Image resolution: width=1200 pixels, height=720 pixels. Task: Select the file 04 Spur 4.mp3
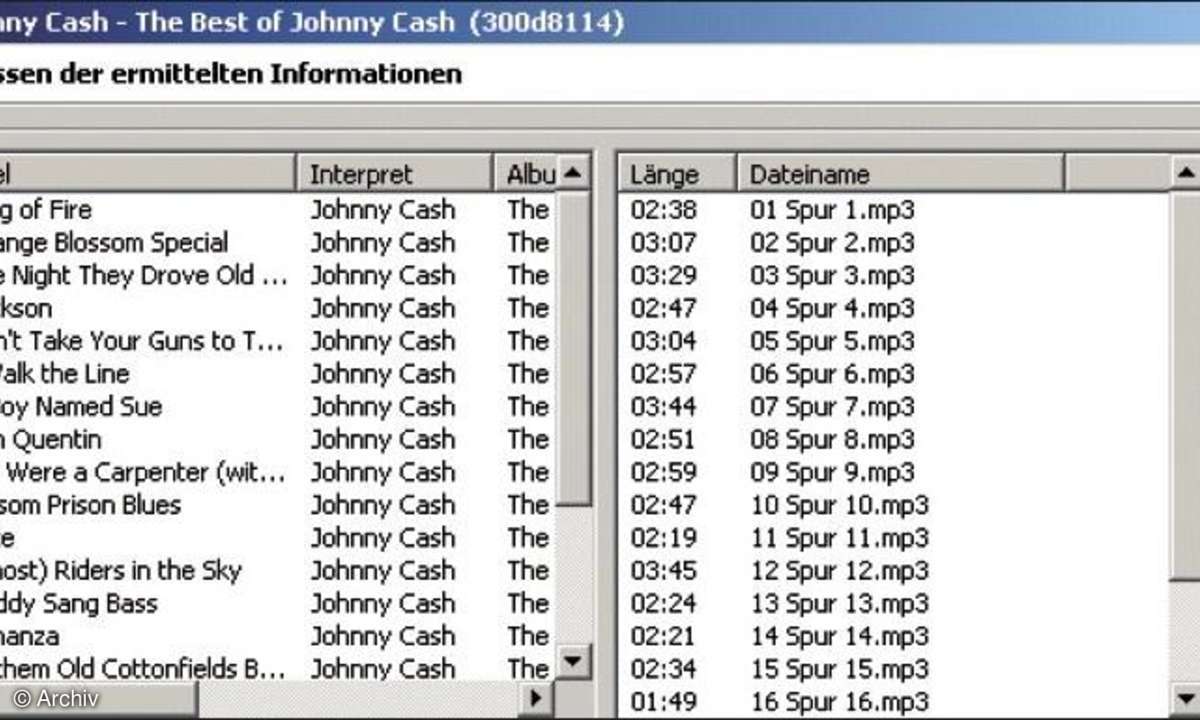[x=832, y=308]
